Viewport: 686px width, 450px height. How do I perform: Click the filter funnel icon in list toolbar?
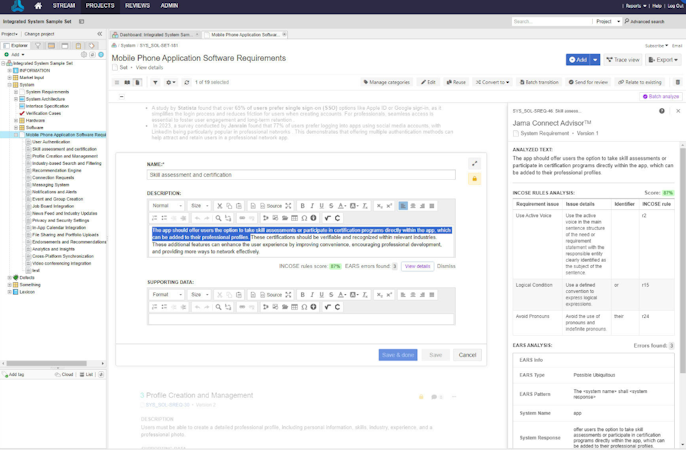point(155,82)
